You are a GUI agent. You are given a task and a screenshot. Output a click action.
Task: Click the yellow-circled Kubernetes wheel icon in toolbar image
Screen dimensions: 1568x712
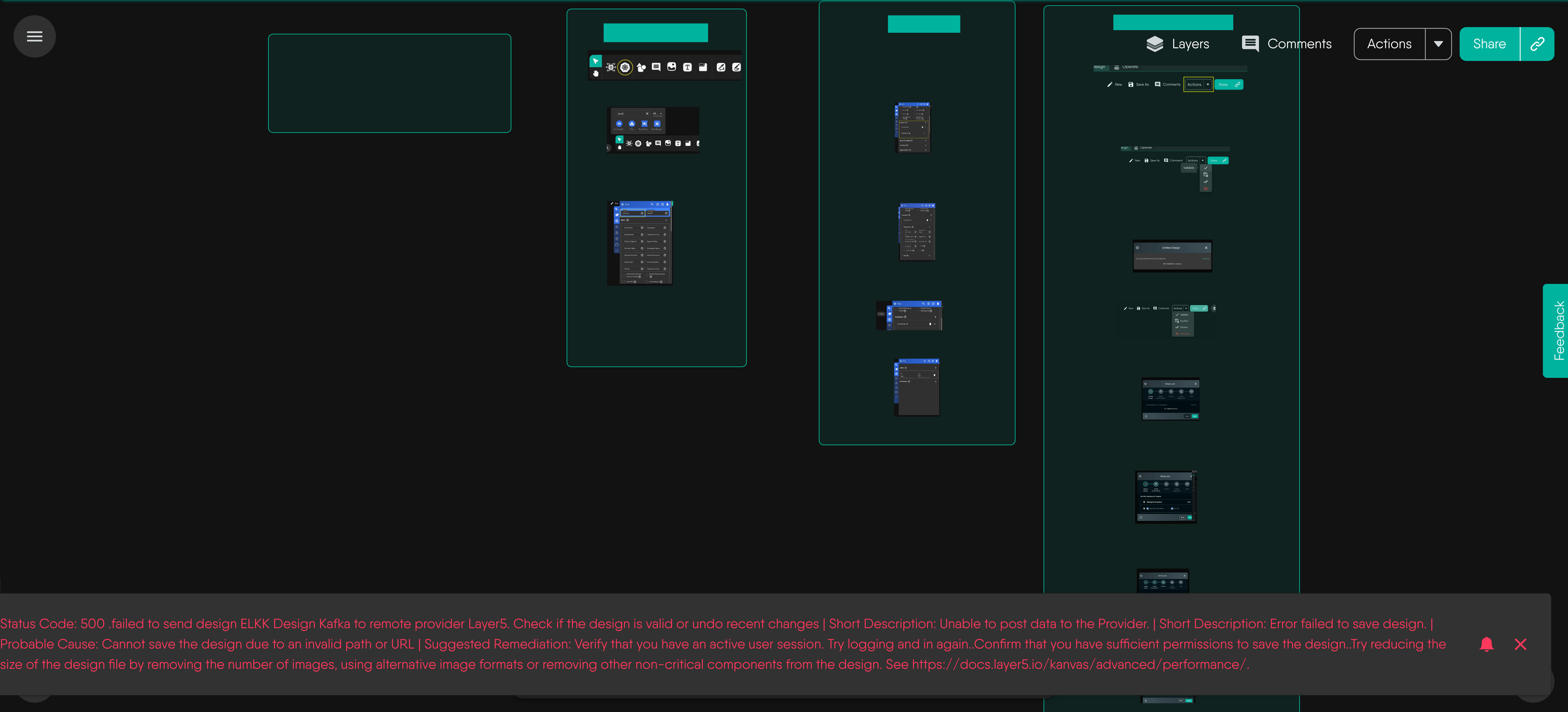[x=625, y=67]
